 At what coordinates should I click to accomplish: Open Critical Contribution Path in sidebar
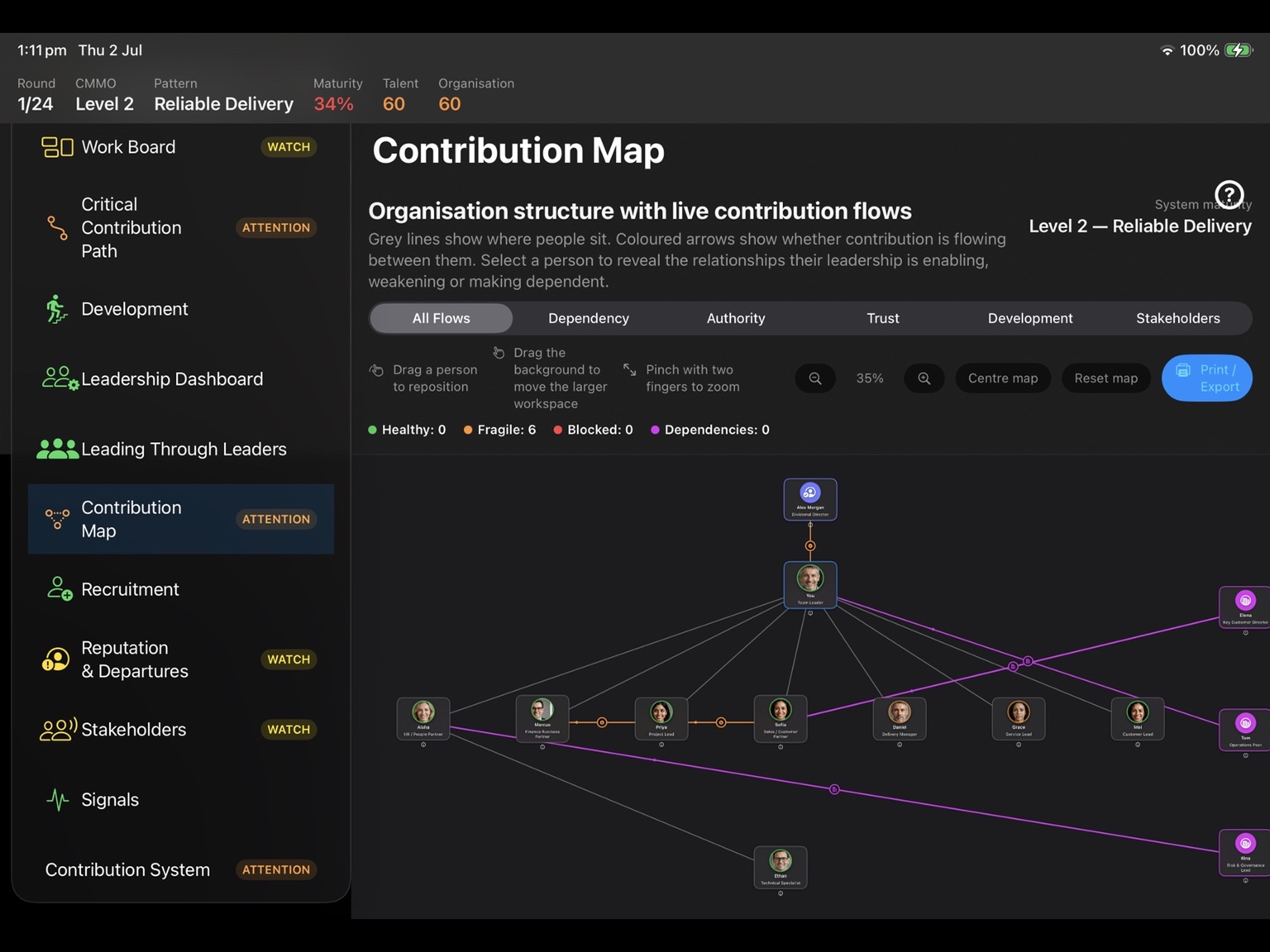coord(180,227)
